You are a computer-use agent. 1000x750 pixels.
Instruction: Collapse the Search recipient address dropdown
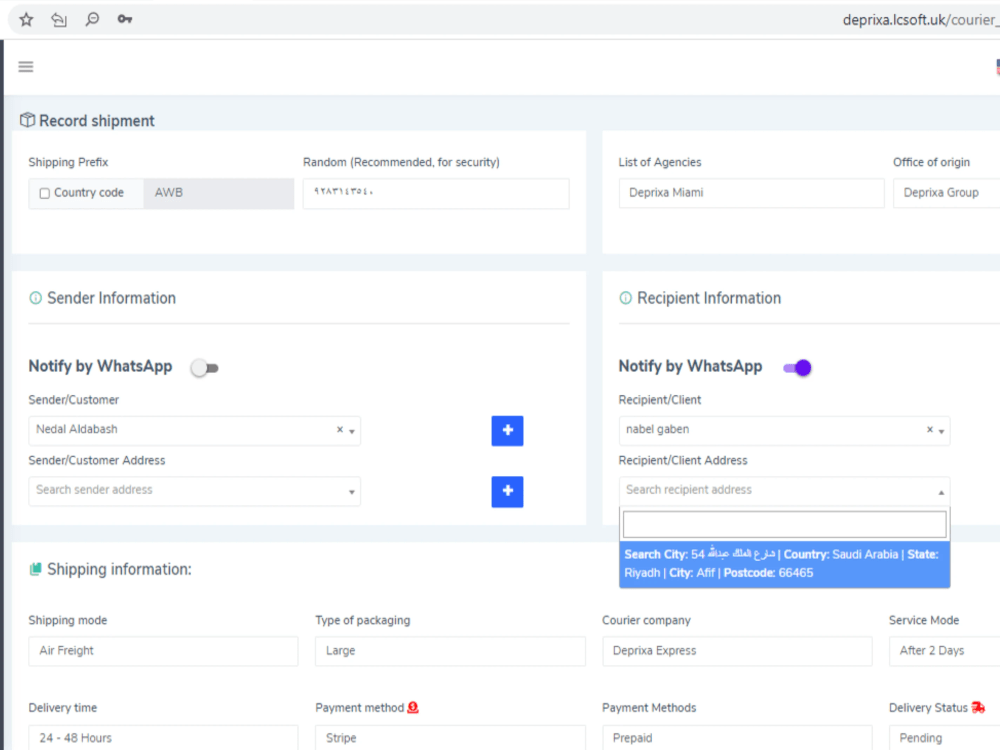[x=941, y=492]
